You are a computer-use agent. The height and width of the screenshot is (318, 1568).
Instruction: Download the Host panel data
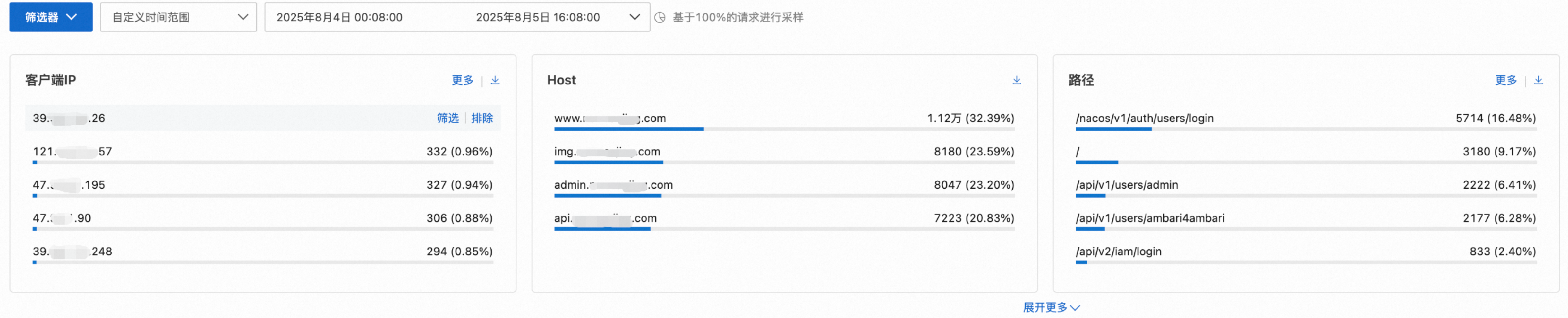point(1016,80)
